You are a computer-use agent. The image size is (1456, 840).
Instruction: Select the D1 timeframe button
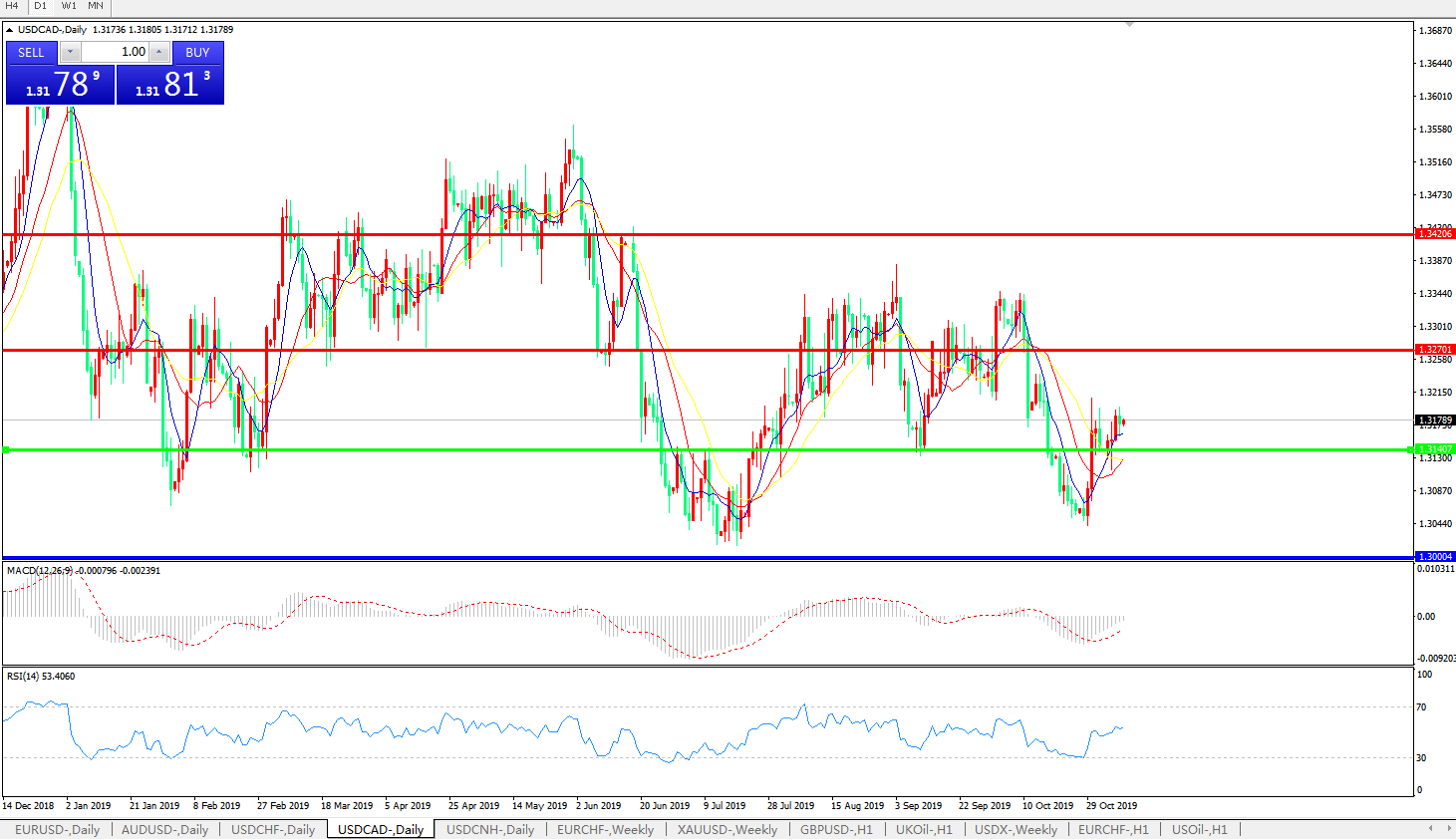[40, 6]
